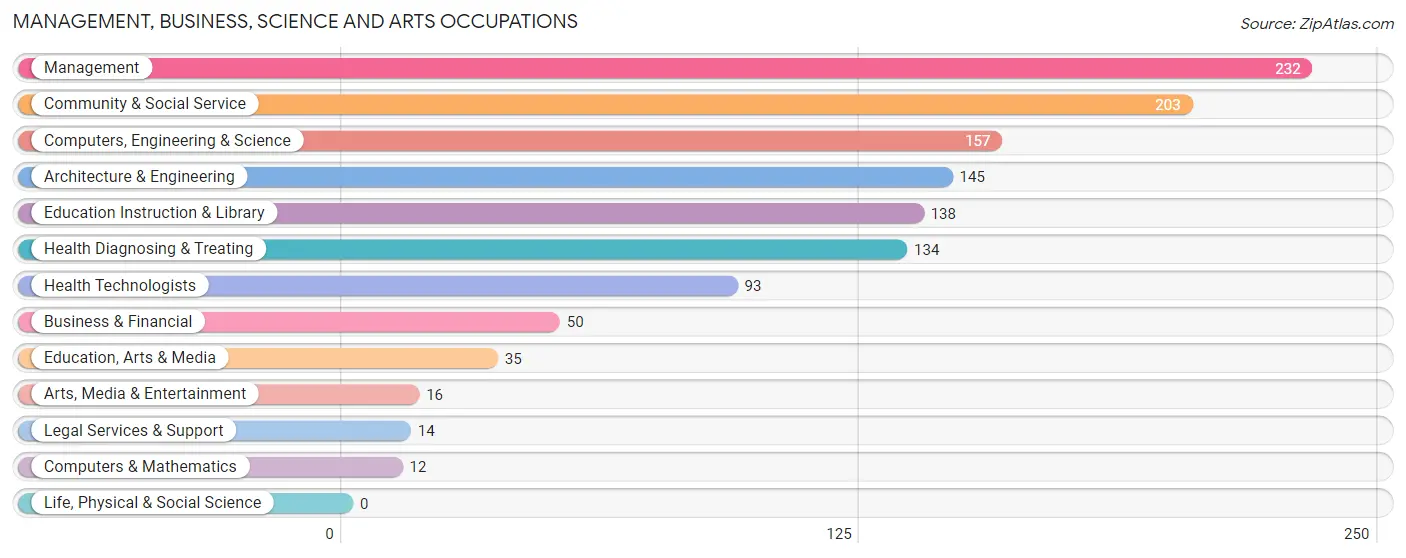Select the Architecture & Engineering label
This screenshot has height=558, width=1406.
139,177
